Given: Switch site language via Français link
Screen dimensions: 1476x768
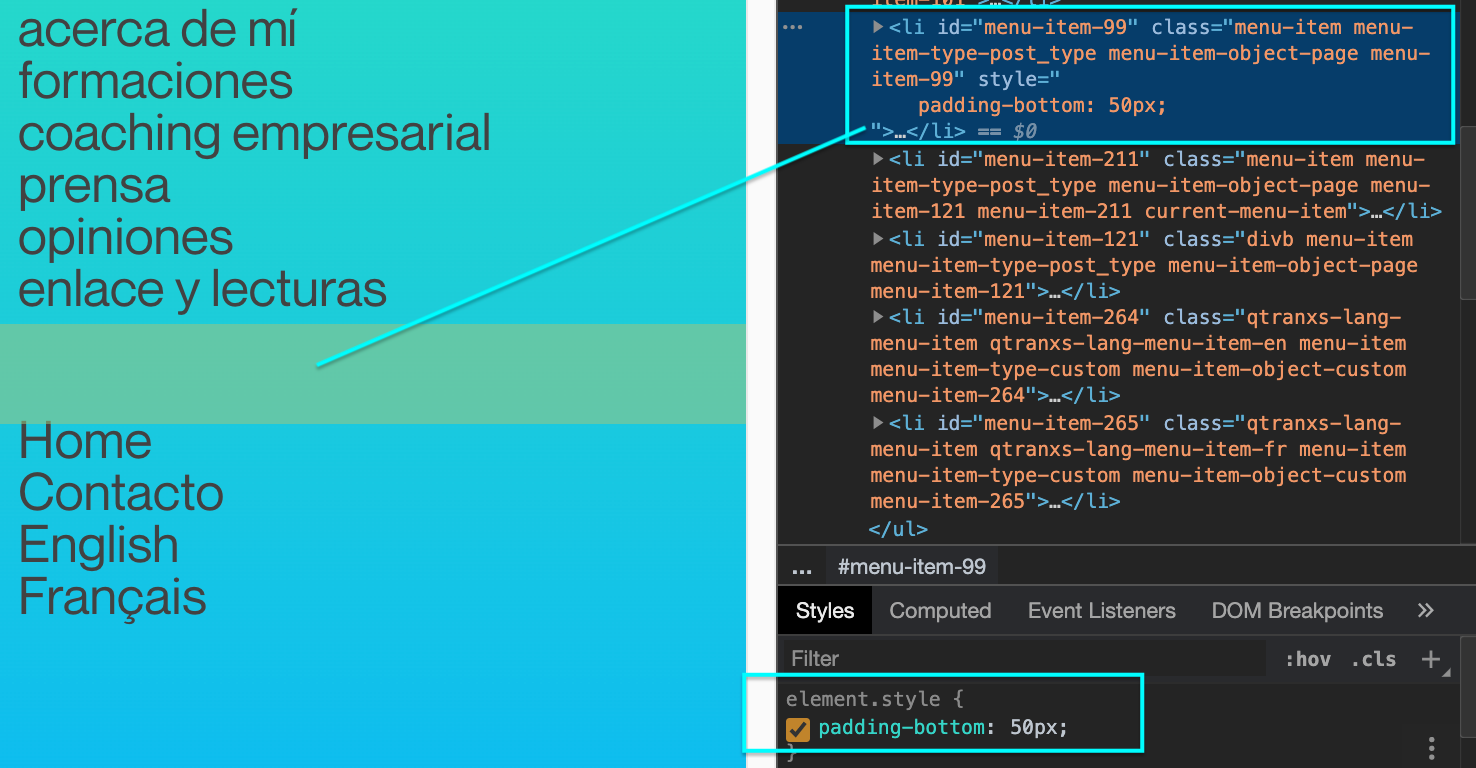Looking at the screenshot, I should pyautogui.click(x=112, y=597).
